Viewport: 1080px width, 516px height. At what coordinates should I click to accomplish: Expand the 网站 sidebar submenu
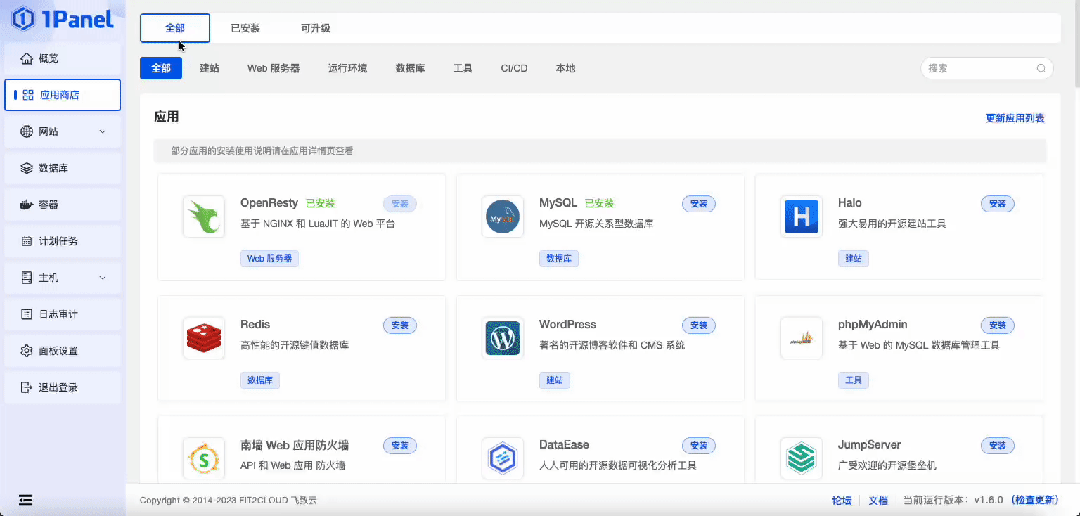(x=63, y=132)
